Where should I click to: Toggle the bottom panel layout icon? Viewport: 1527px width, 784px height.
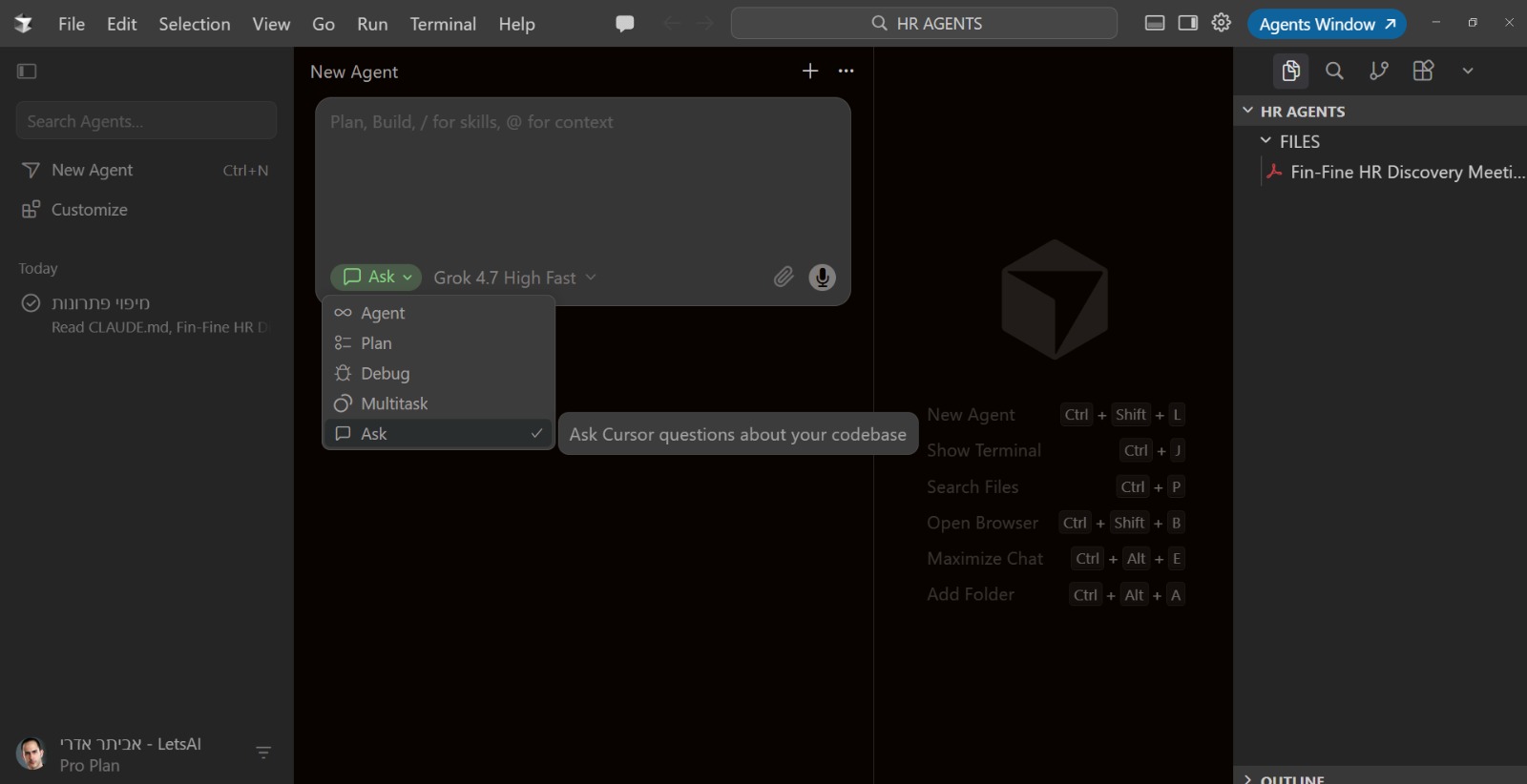[x=1155, y=23]
